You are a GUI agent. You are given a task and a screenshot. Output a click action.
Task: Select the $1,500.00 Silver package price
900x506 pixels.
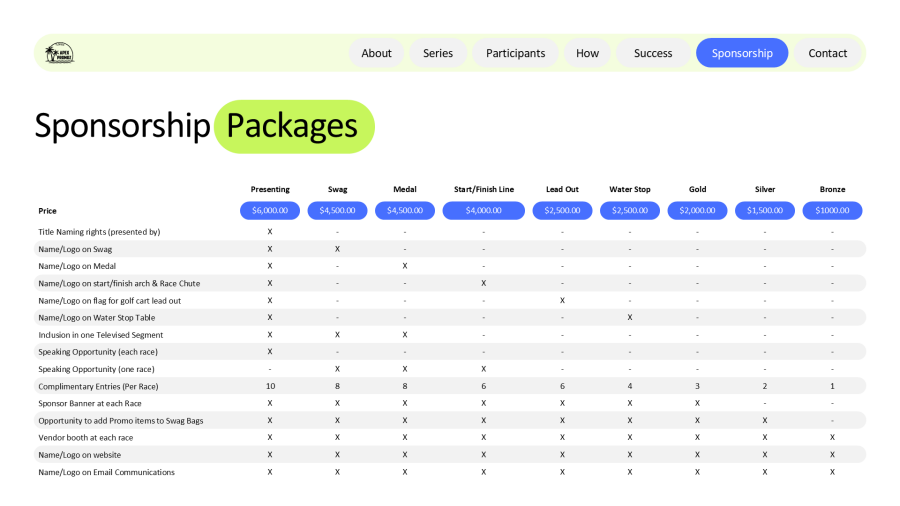[765, 211]
